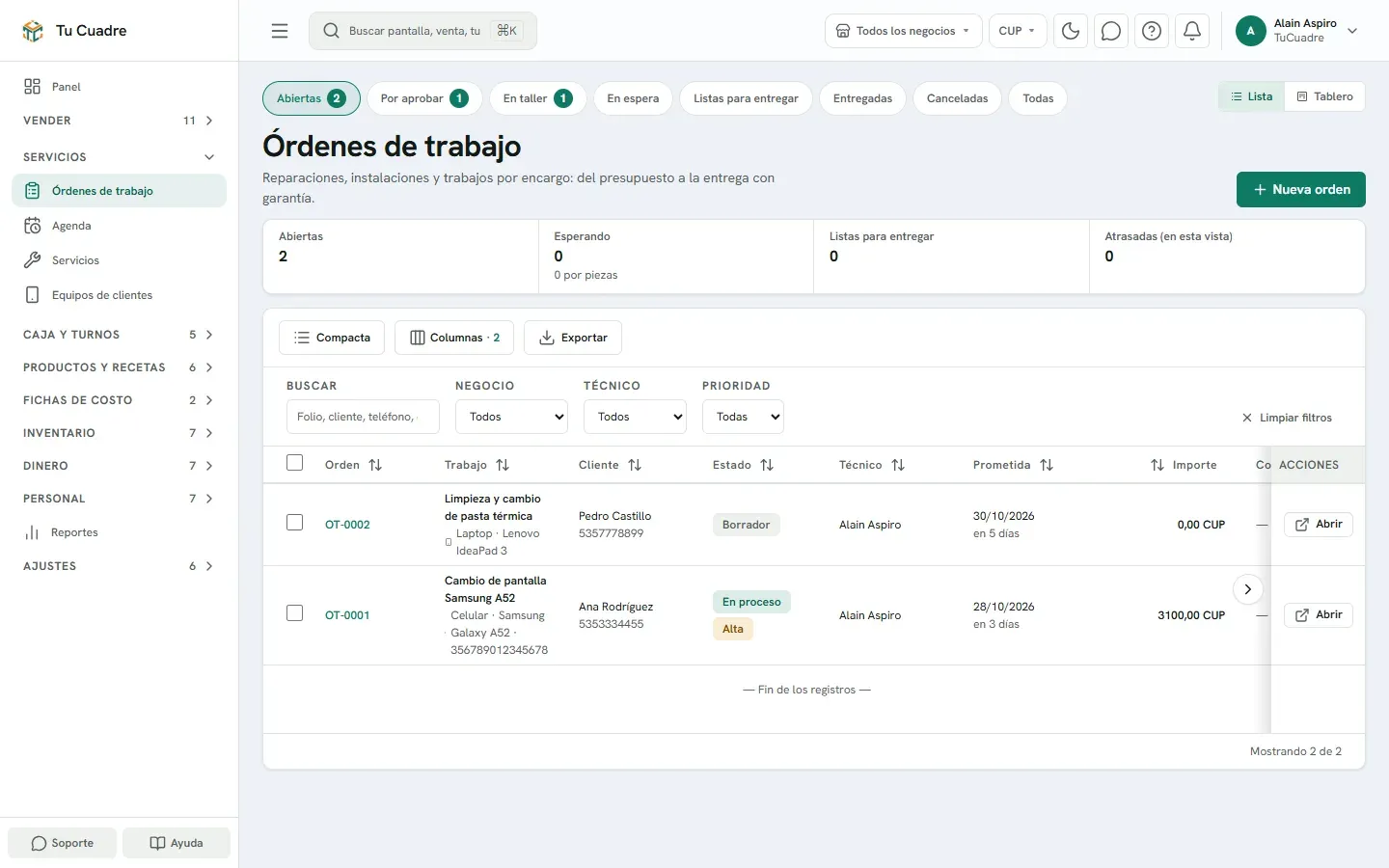The height and width of the screenshot is (868, 1389).
Task: Open Reportes in the sidebar
Action: click(119, 532)
